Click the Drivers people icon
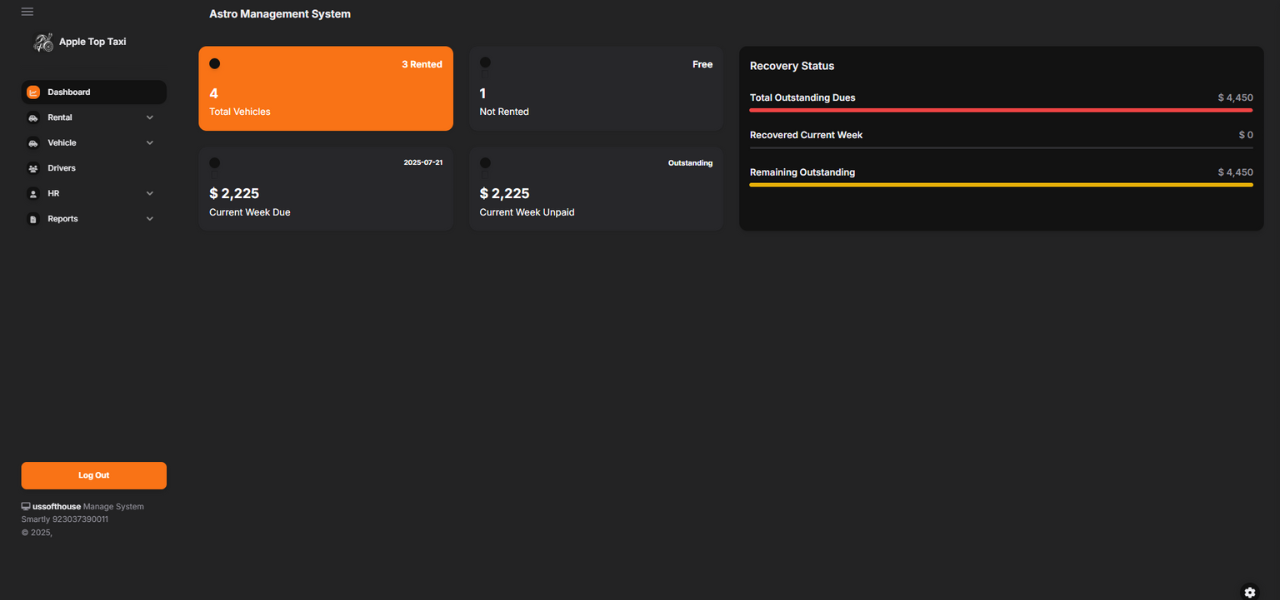The width and height of the screenshot is (1280, 600). coord(33,168)
